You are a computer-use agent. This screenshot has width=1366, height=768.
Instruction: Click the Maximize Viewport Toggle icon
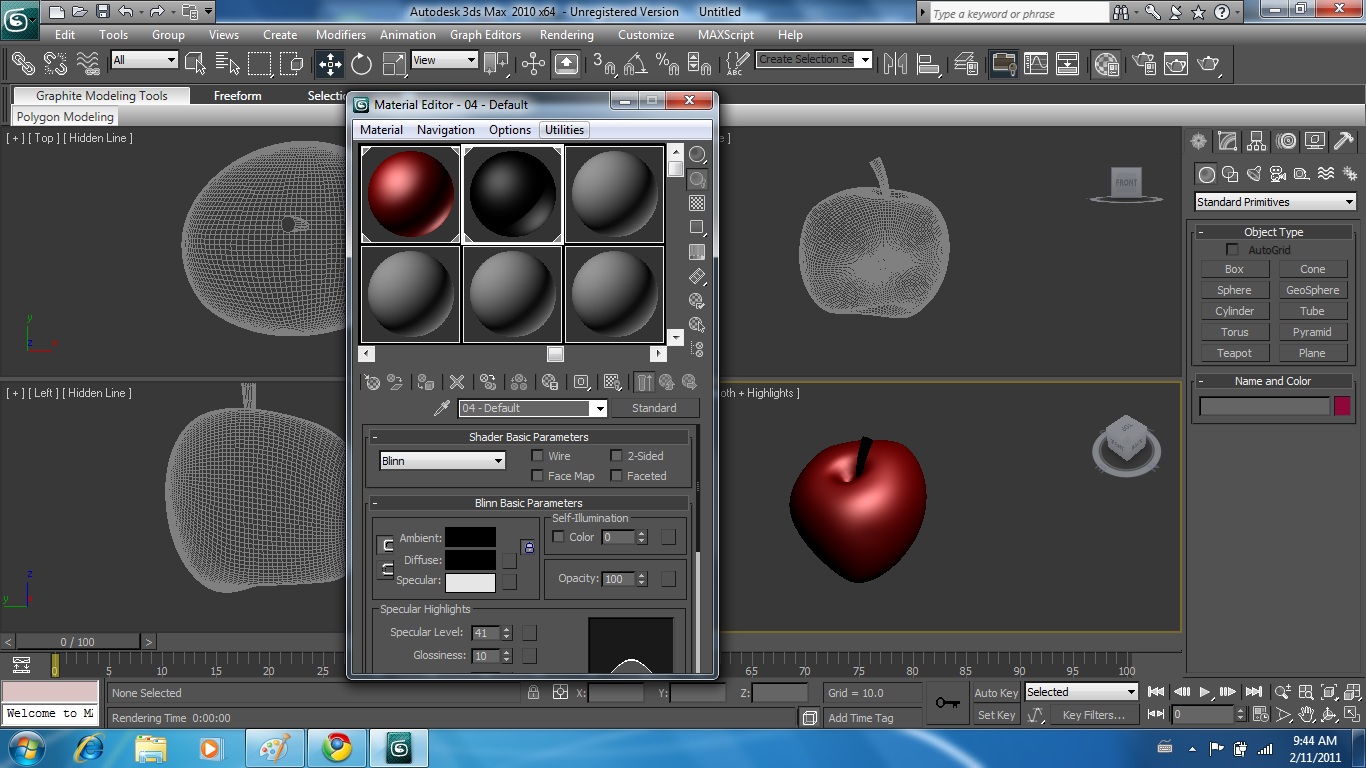(x=1352, y=715)
